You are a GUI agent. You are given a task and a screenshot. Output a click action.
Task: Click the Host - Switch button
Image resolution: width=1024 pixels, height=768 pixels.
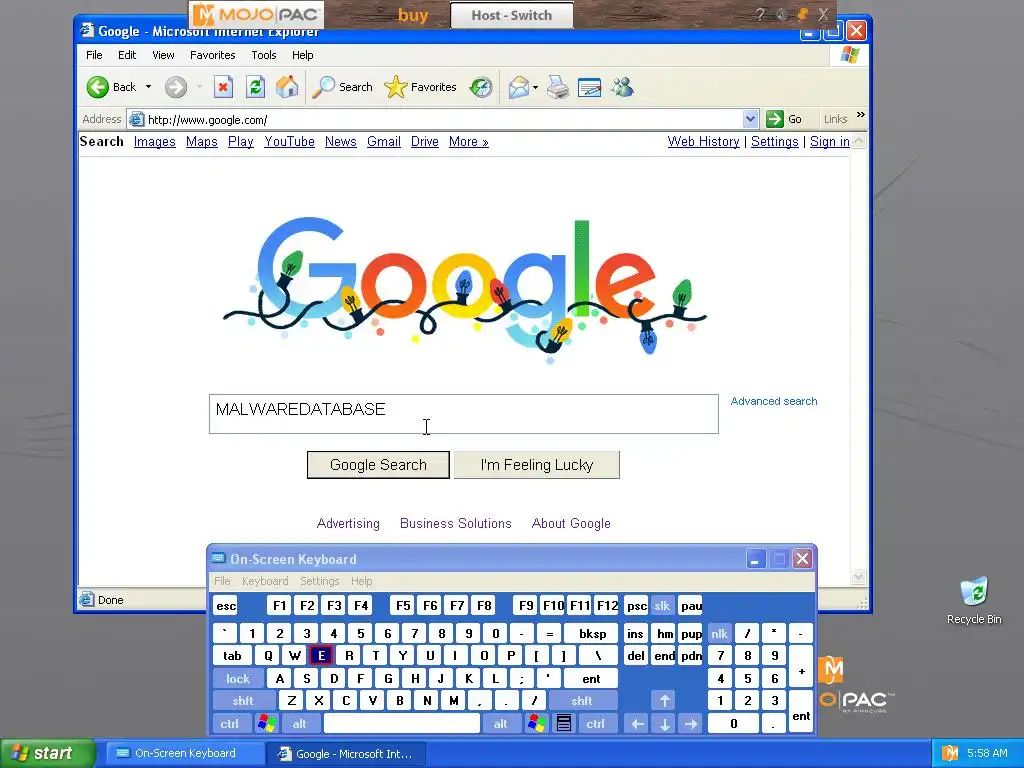point(511,15)
